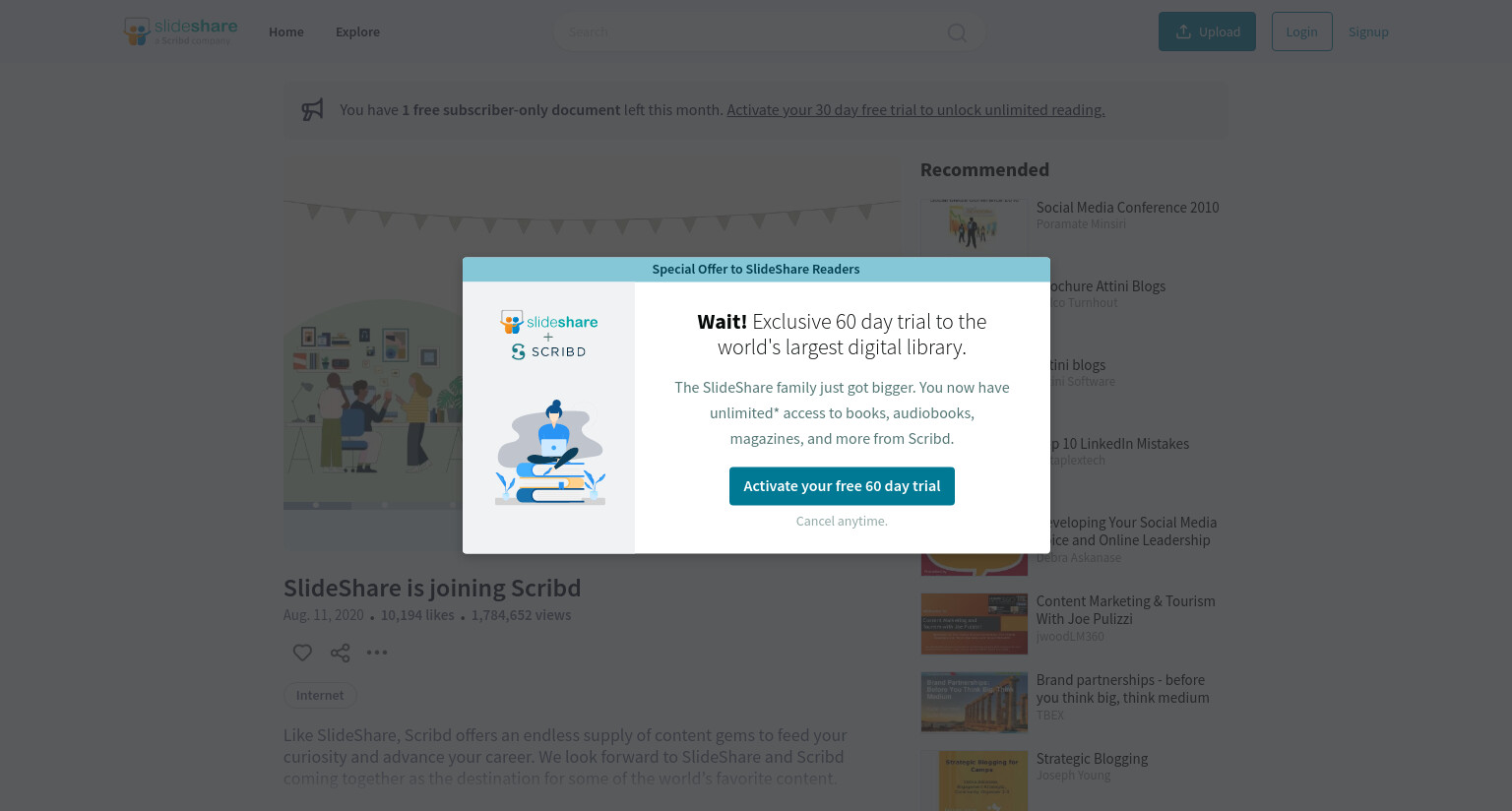The image size is (1512, 811).
Task: Open share options icon
Action: pos(340,653)
